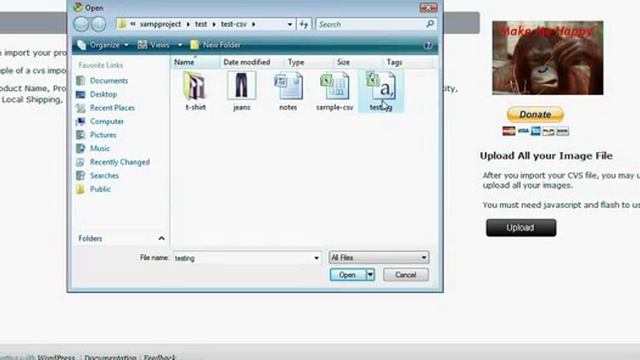The width and height of the screenshot is (640, 360).
Task: Click test-csv in the address path
Action: coord(233,24)
